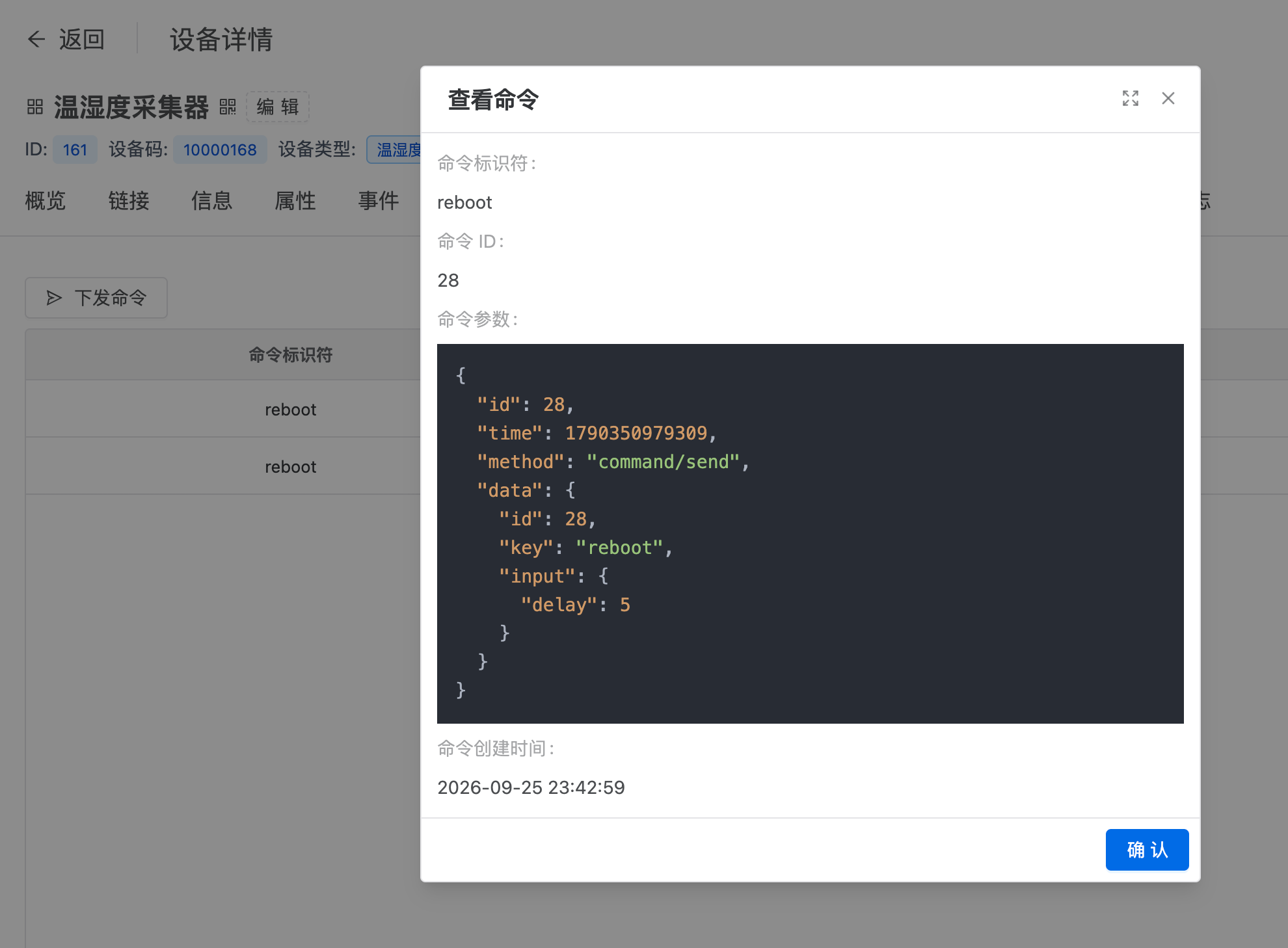Screen dimensions: 1288x948
Task: Click "delay": 5 line in JSON
Action: [x=575, y=605]
